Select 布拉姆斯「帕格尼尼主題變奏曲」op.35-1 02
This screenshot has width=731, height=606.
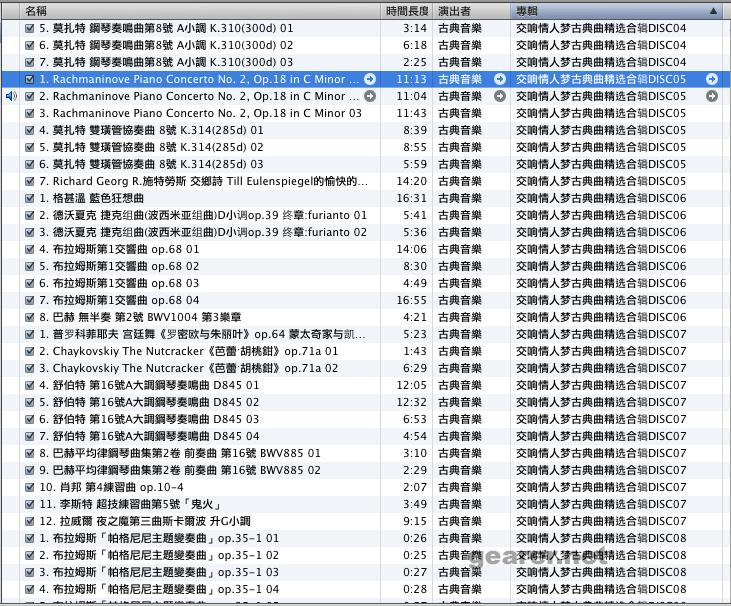(x=159, y=555)
